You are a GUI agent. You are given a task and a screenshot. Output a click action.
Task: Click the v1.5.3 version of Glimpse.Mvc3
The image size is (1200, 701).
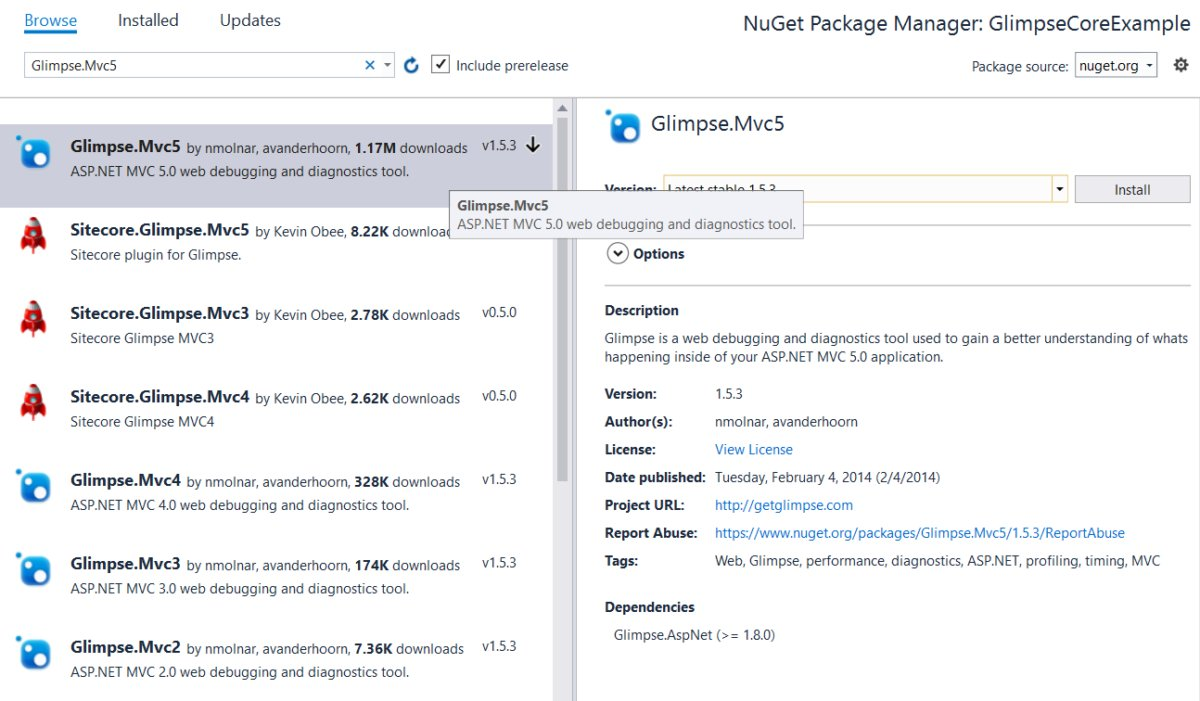[499, 562]
